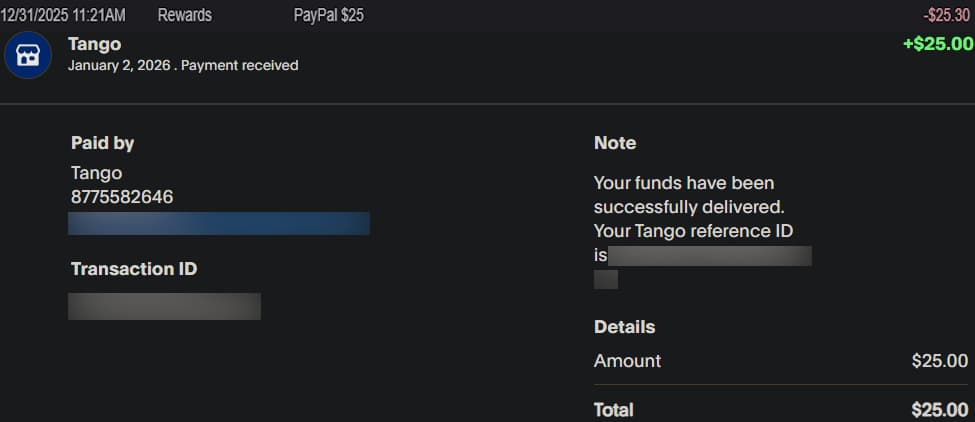Viewport: 975px width, 422px height.
Task: Click the redacted Transaction ID value
Action: point(164,306)
